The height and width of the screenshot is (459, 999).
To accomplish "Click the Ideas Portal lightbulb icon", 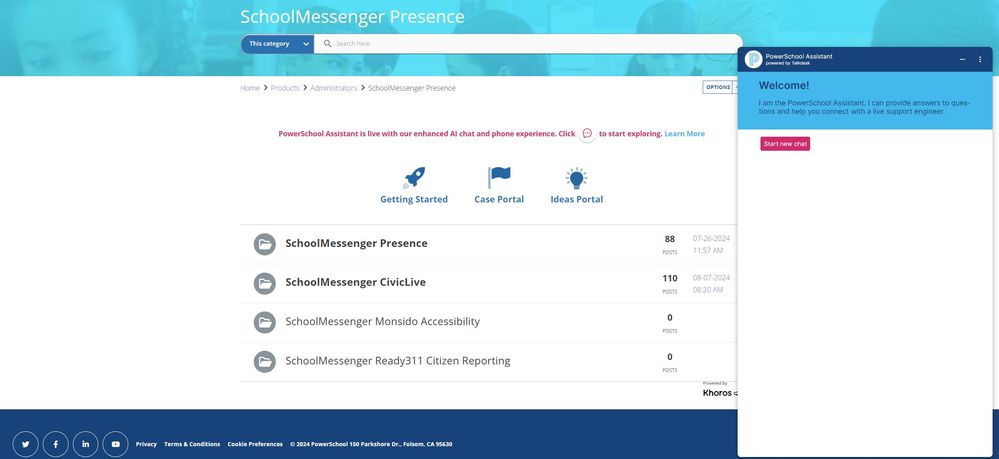I will (576, 178).
